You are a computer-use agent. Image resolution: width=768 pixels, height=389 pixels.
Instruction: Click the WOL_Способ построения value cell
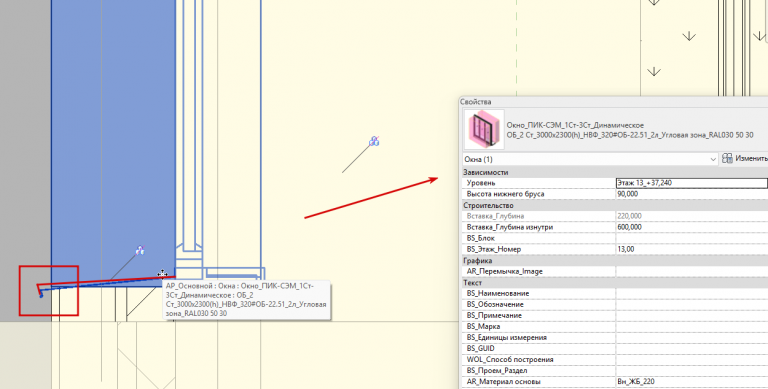click(692, 360)
